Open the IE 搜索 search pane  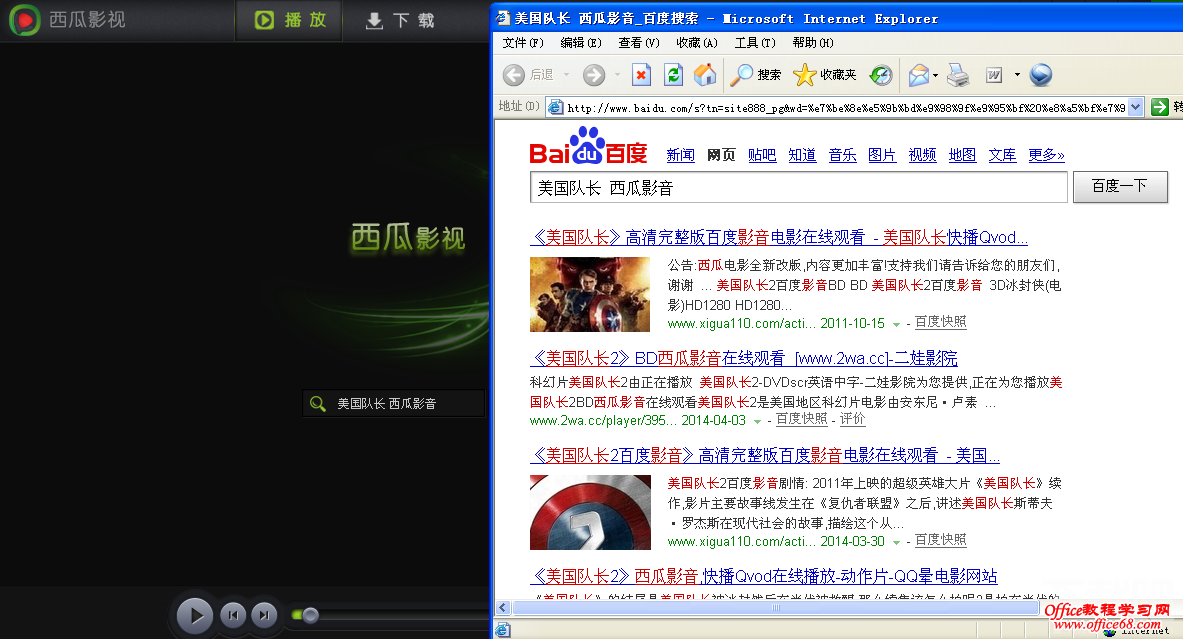point(756,75)
